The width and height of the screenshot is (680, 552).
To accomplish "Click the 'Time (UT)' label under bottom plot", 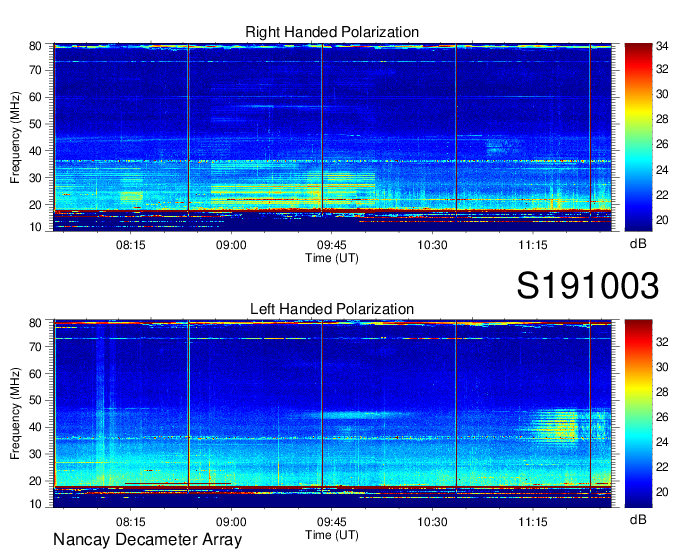I will tap(332, 535).
